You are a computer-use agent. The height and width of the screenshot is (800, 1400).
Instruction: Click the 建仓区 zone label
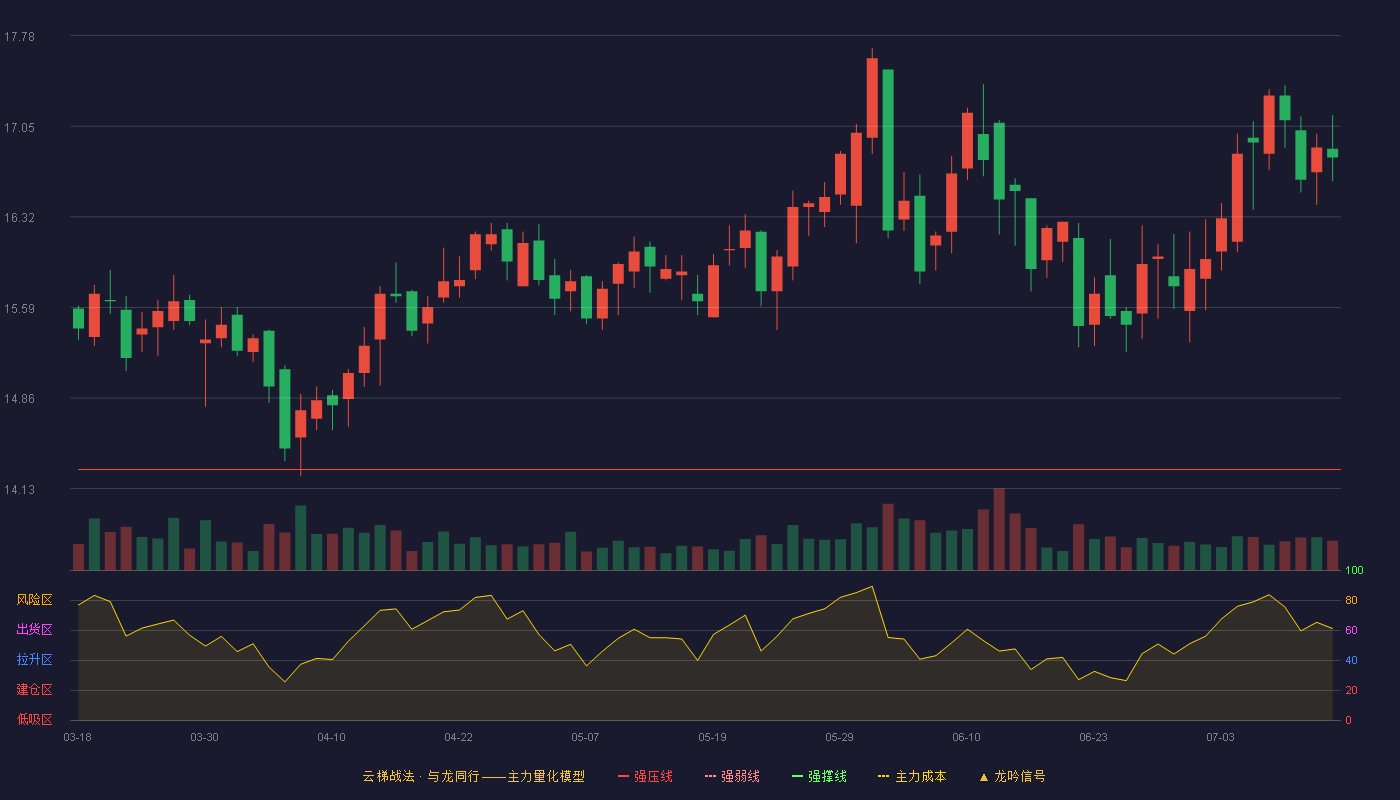34,690
